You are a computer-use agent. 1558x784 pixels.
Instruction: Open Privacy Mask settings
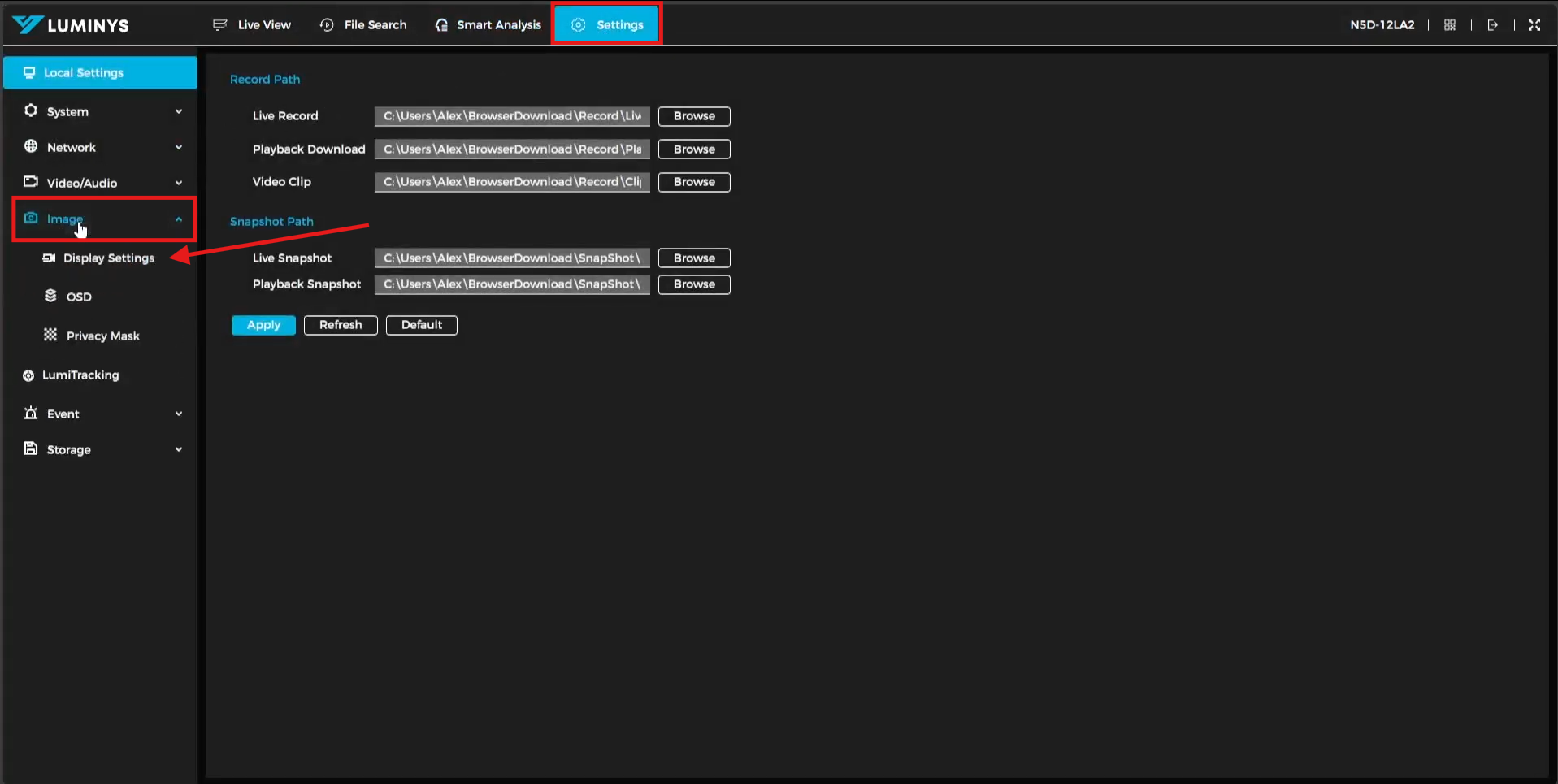[102, 336]
